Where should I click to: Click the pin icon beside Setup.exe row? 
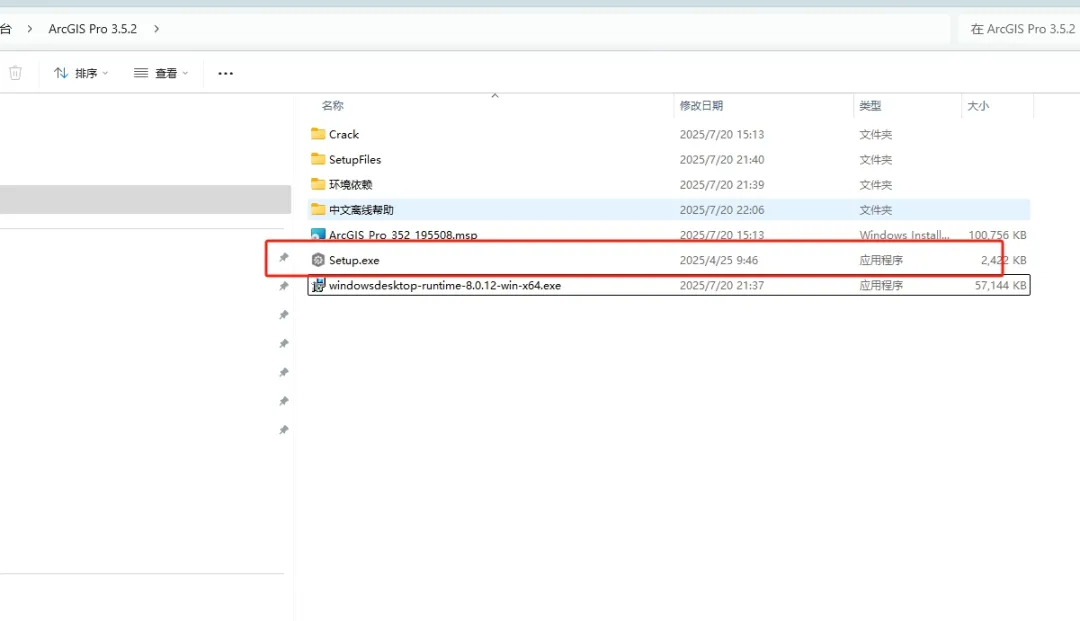283,257
